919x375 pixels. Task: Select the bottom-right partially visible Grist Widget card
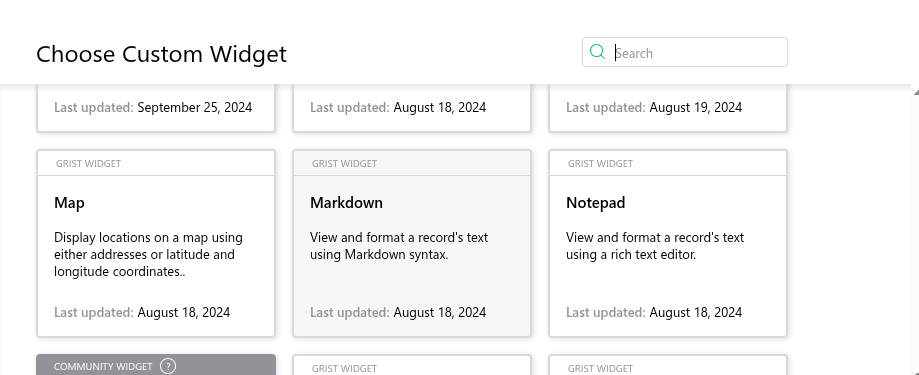click(668, 365)
